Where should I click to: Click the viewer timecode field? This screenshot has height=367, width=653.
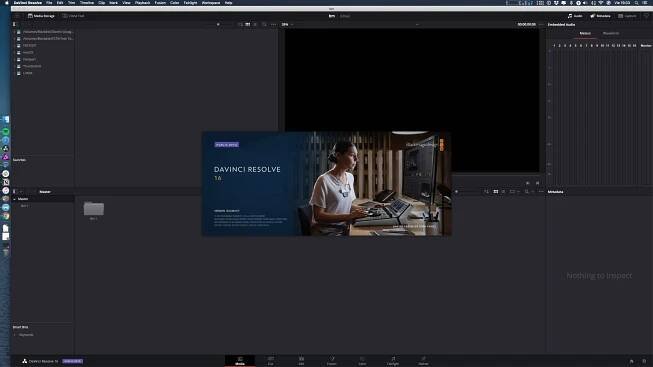(x=526, y=25)
